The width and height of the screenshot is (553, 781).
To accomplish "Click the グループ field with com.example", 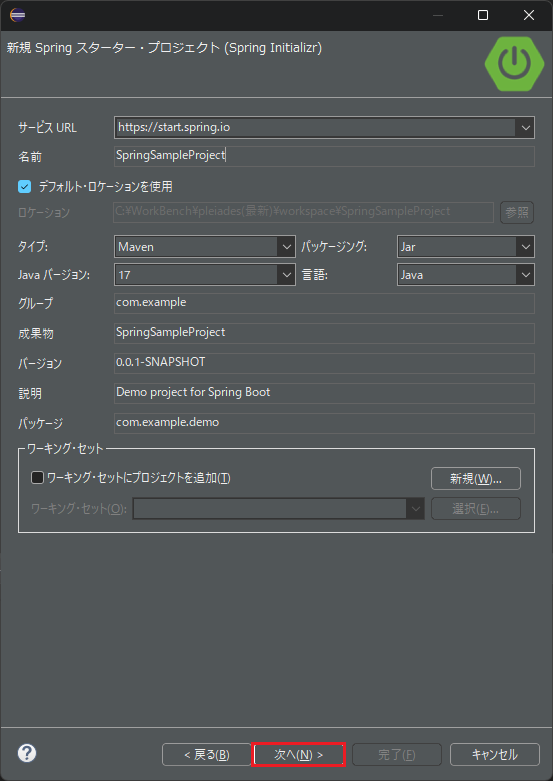I will point(324,303).
